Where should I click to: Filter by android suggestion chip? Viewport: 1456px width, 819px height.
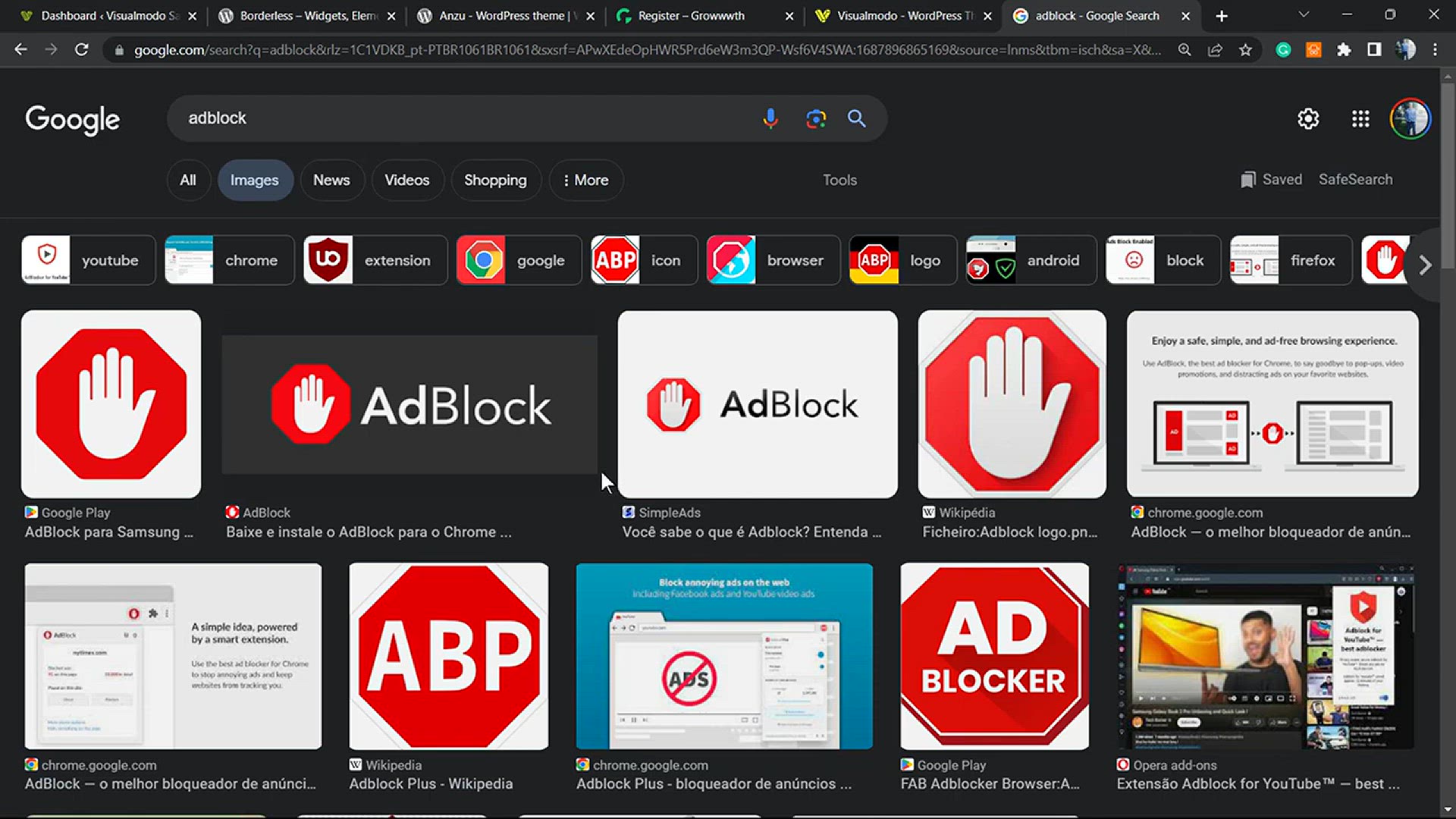tap(1031, 260)
